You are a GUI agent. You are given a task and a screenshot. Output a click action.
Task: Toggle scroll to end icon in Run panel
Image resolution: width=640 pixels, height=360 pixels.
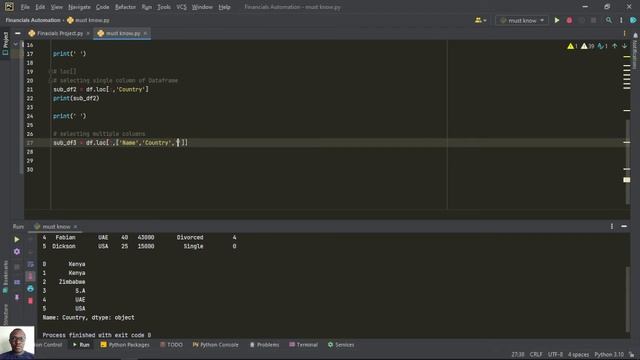pyautogui.click(x=31, y=277)
